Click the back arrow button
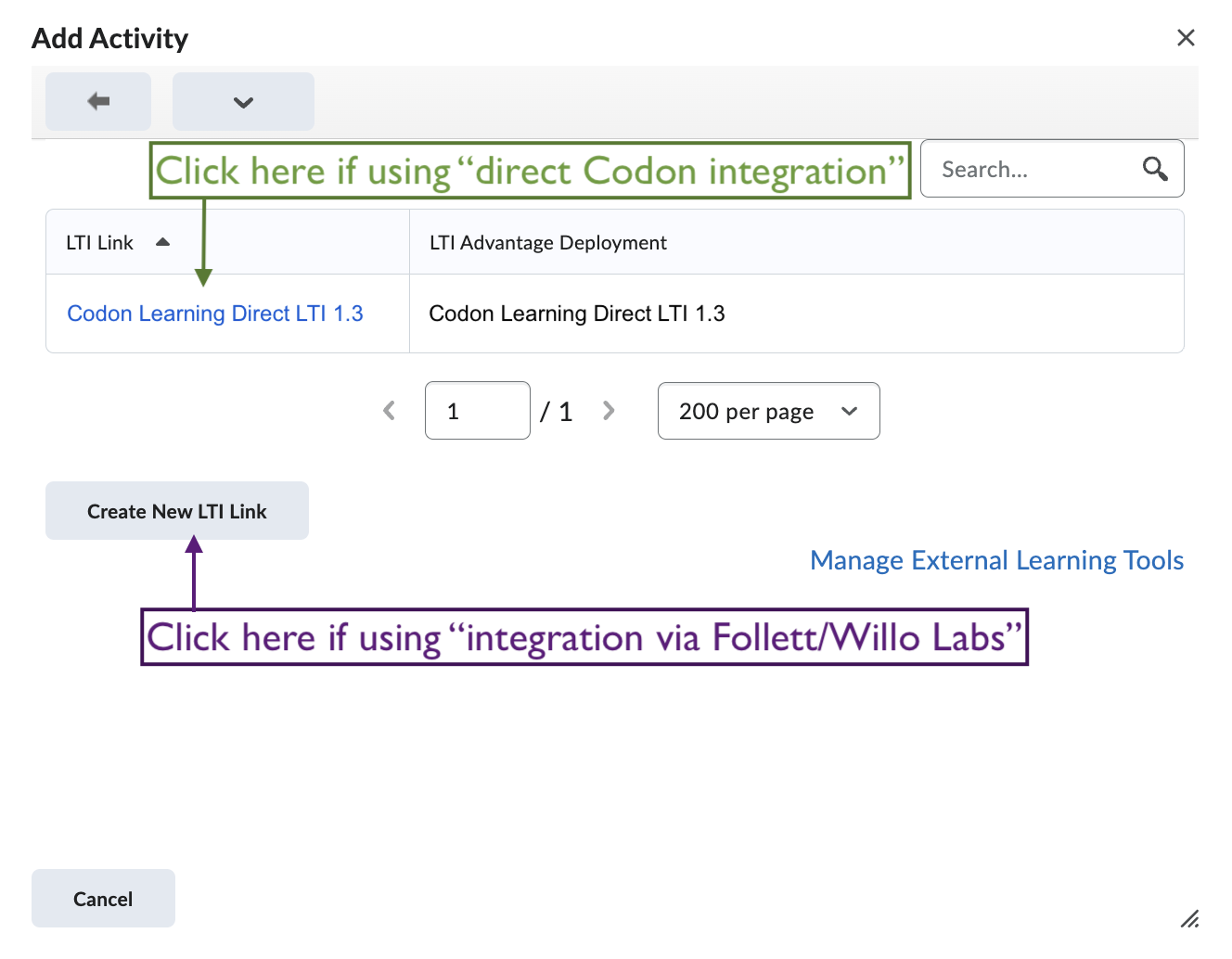Viewport: 1232px width, 959px height. pos(98,101)
